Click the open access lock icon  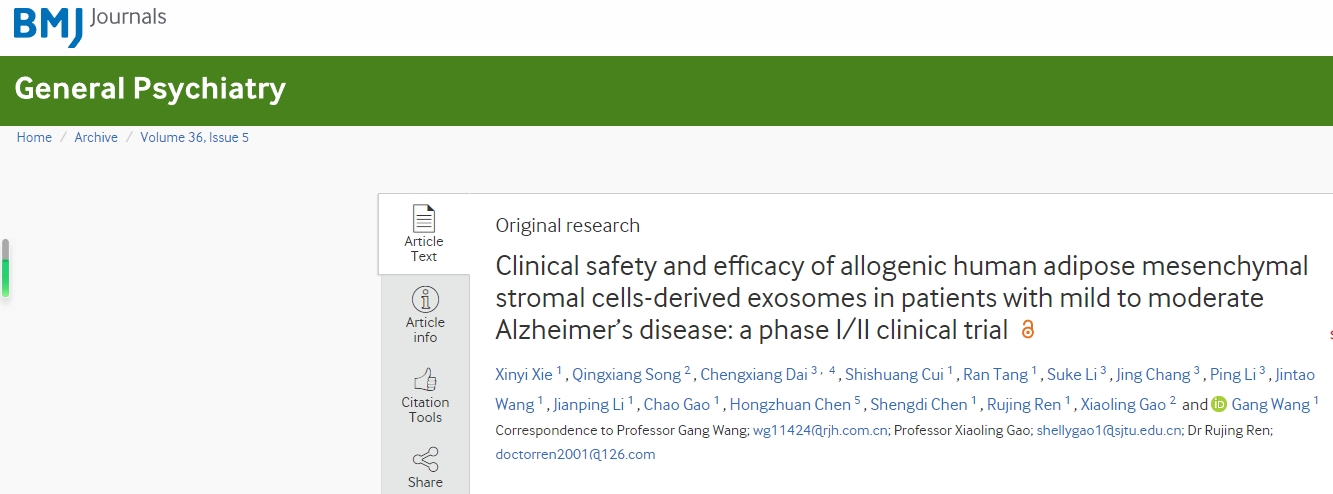tap(1027, 329)
